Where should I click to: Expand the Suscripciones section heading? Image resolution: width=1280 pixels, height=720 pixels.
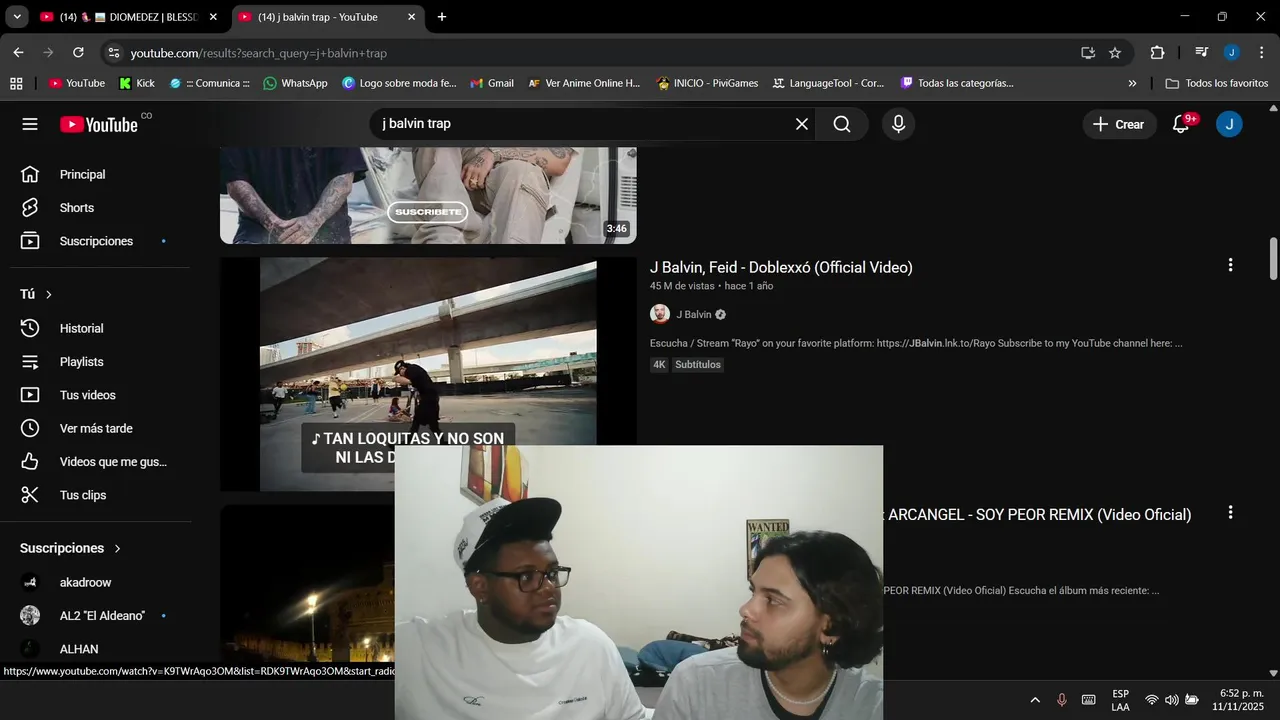tap(70, 548)
